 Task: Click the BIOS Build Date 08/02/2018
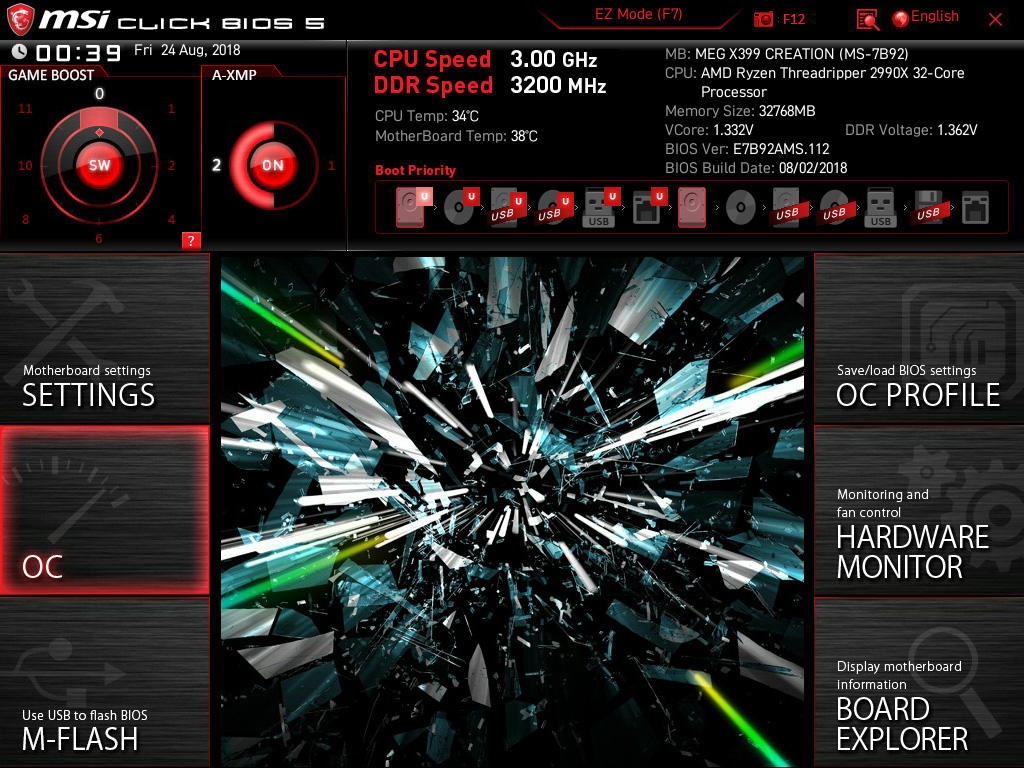coord(756,168)
